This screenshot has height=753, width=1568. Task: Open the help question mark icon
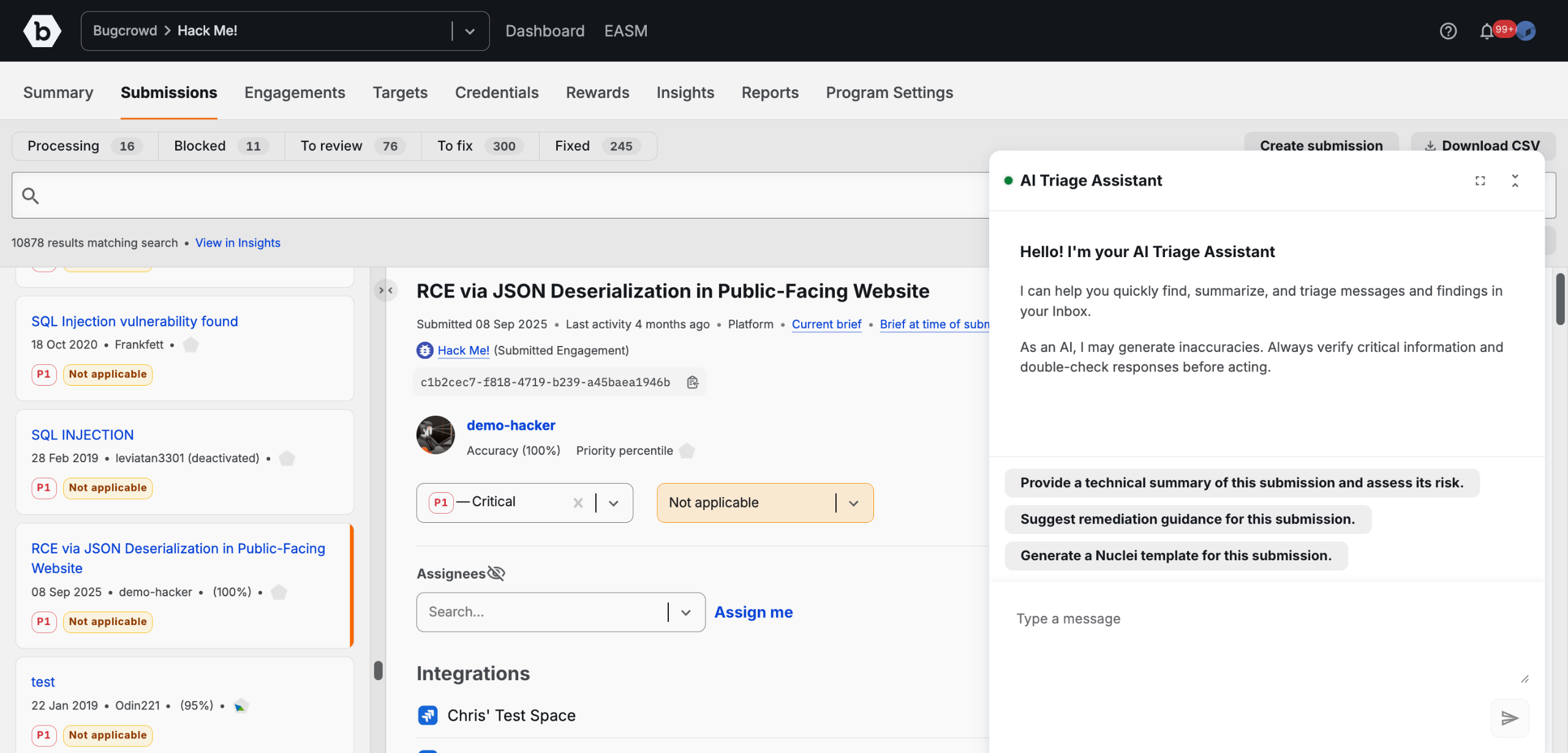click(1448, 31)
